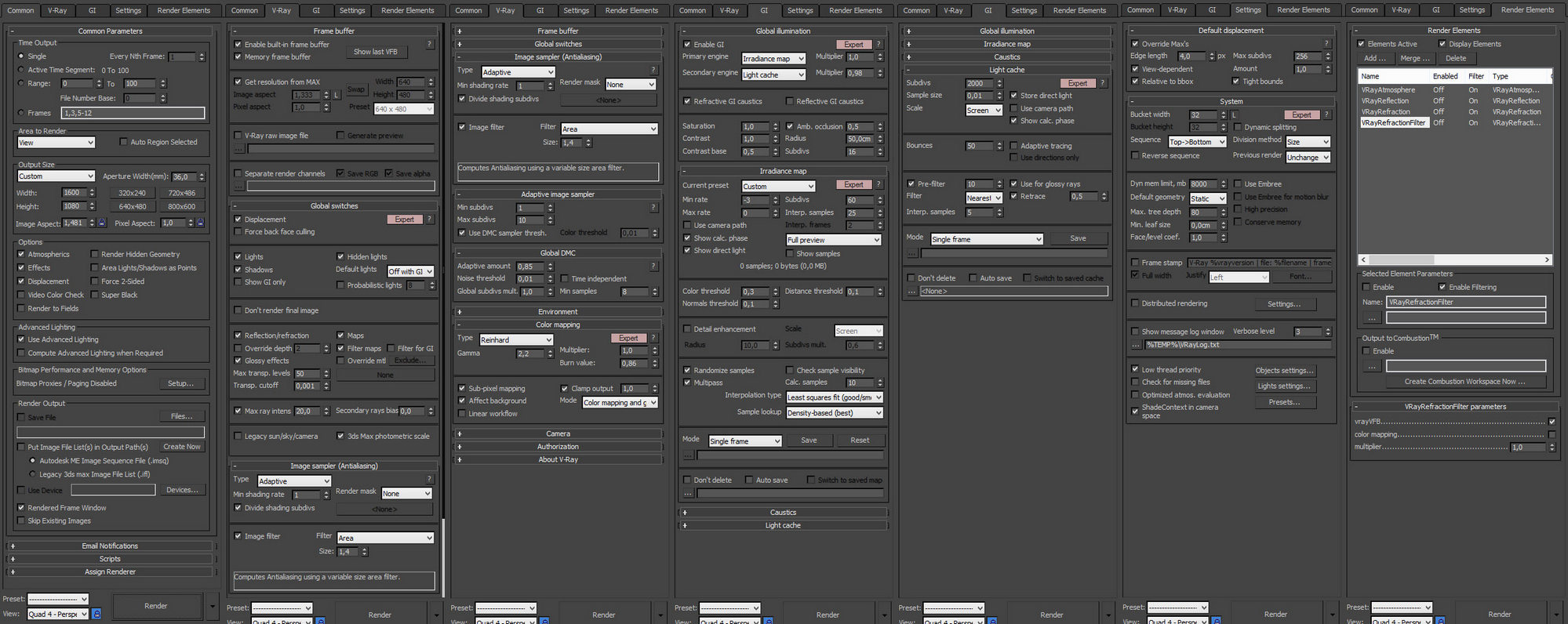This screenshot has height=624, width=1568.
Task: Expand the Email Notifications rollout
Action: click(x=110, y=546)
